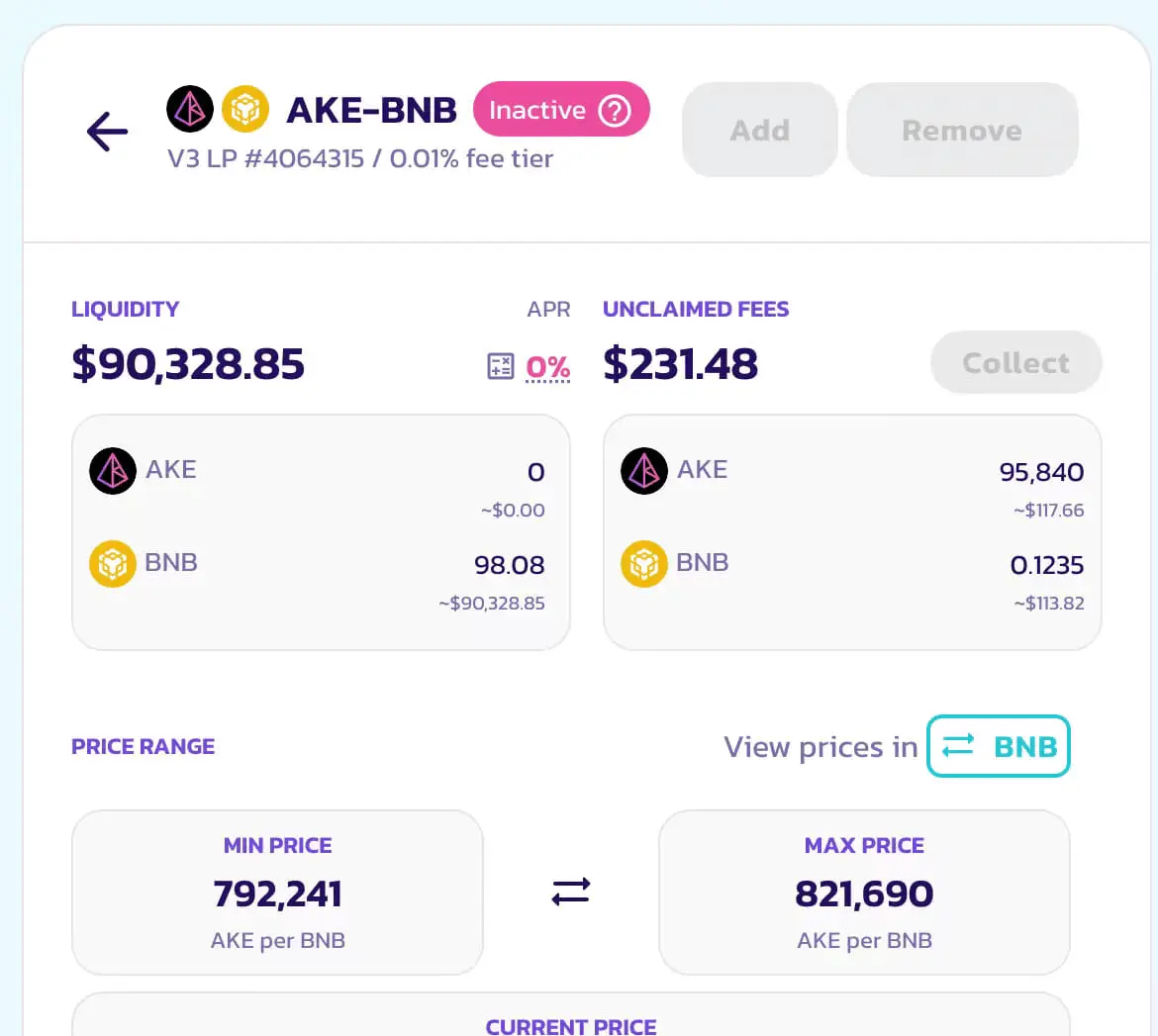Viewport: 1158px width, 1036px height.
Task: Click the Add liquidity button
Action: (x=760, y=130)
